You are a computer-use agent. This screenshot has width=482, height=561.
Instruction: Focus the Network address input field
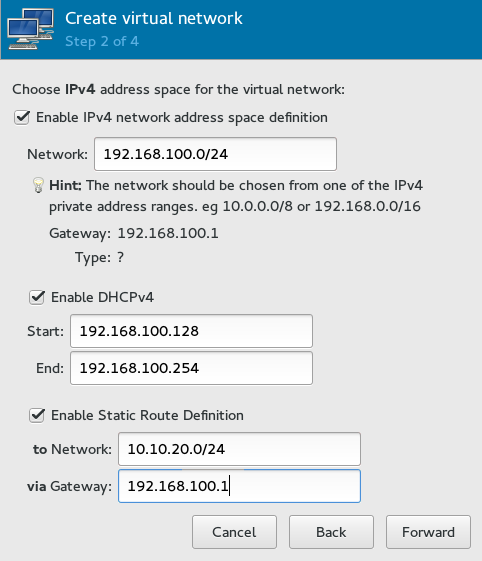tap(215, 154)
